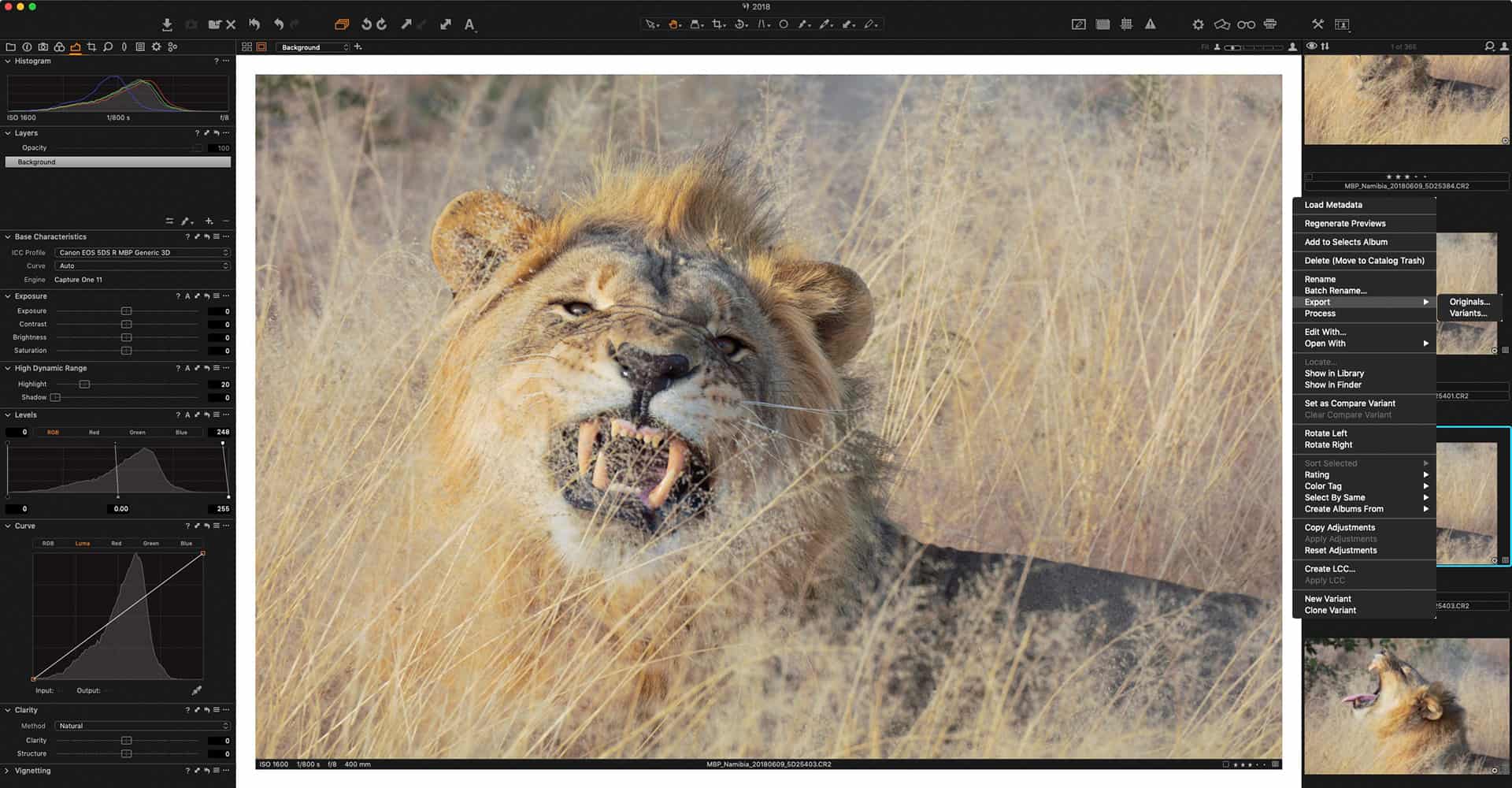
Task: Open the Library tool tab folder icon
Action: click(10, 47)
